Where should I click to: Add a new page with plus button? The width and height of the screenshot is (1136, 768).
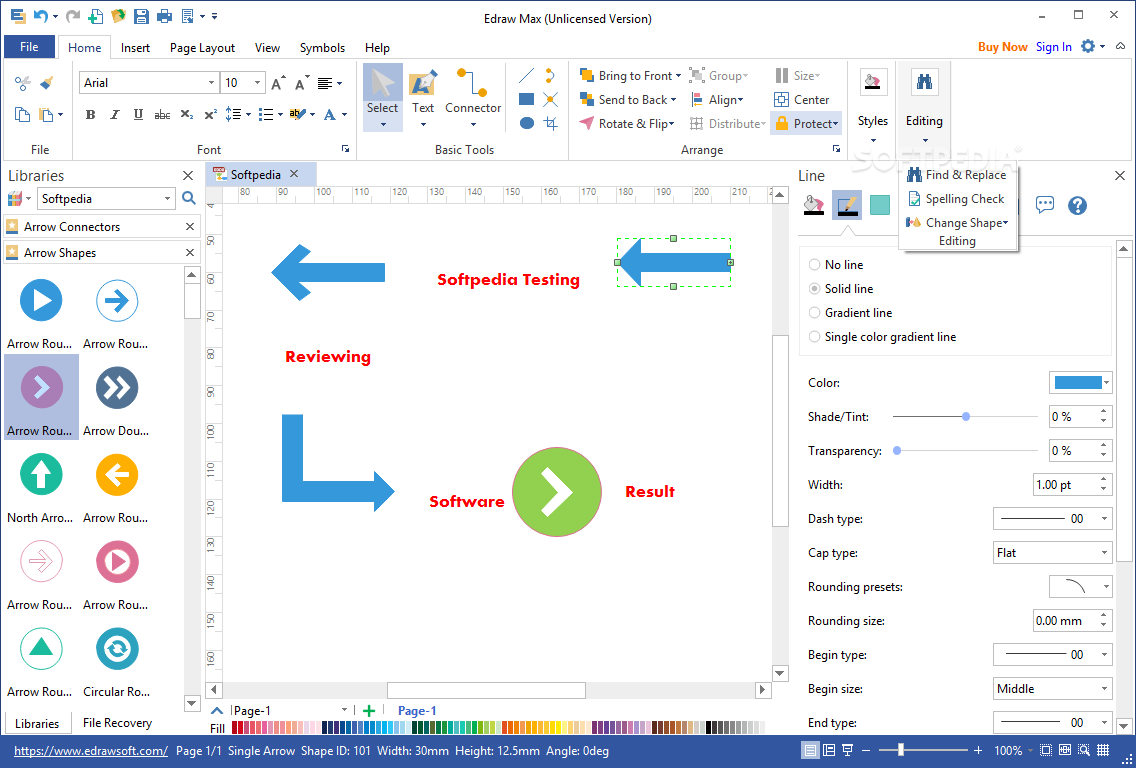[x=369, y=711]
